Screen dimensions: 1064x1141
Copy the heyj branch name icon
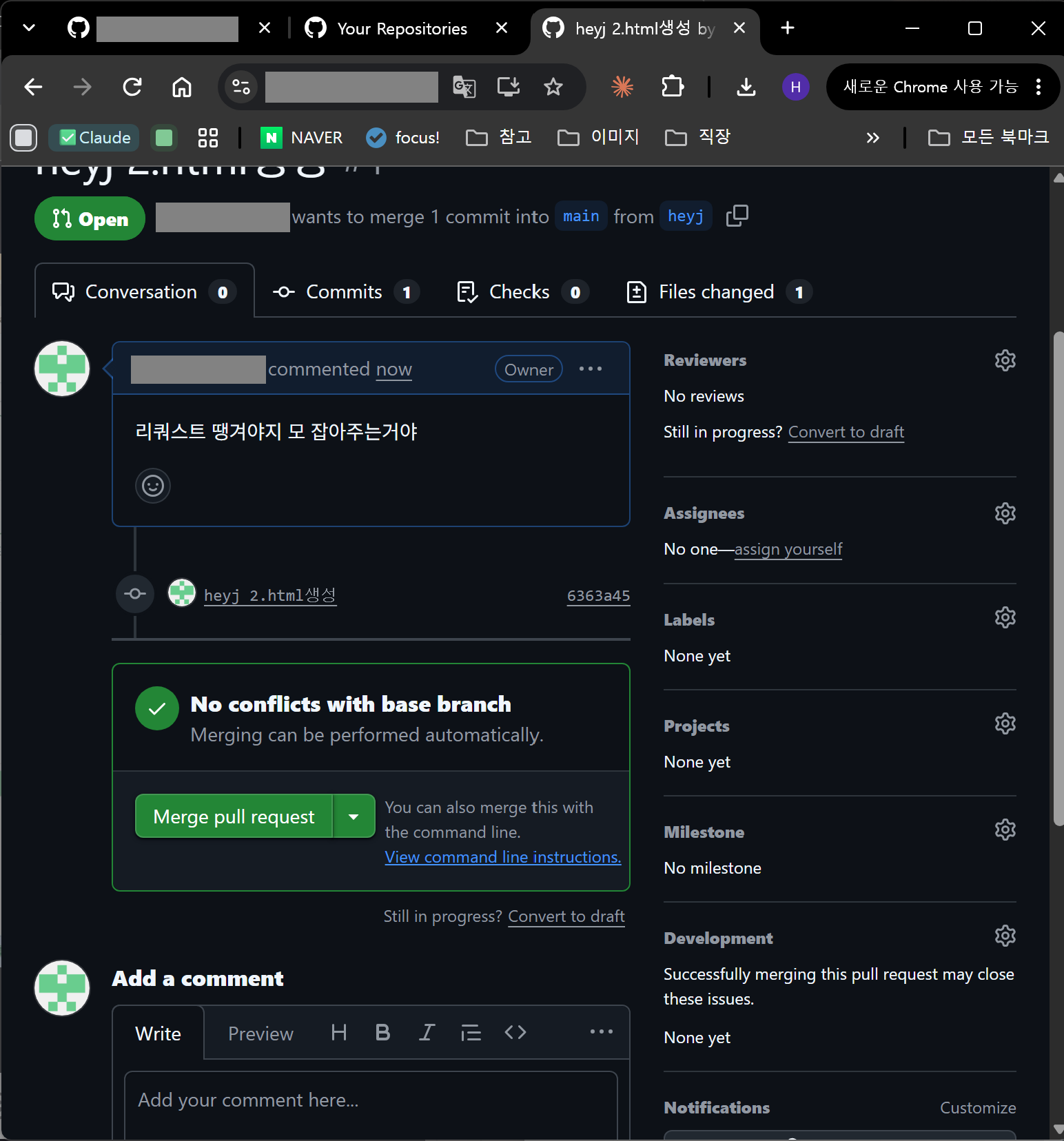click(737, 216)
